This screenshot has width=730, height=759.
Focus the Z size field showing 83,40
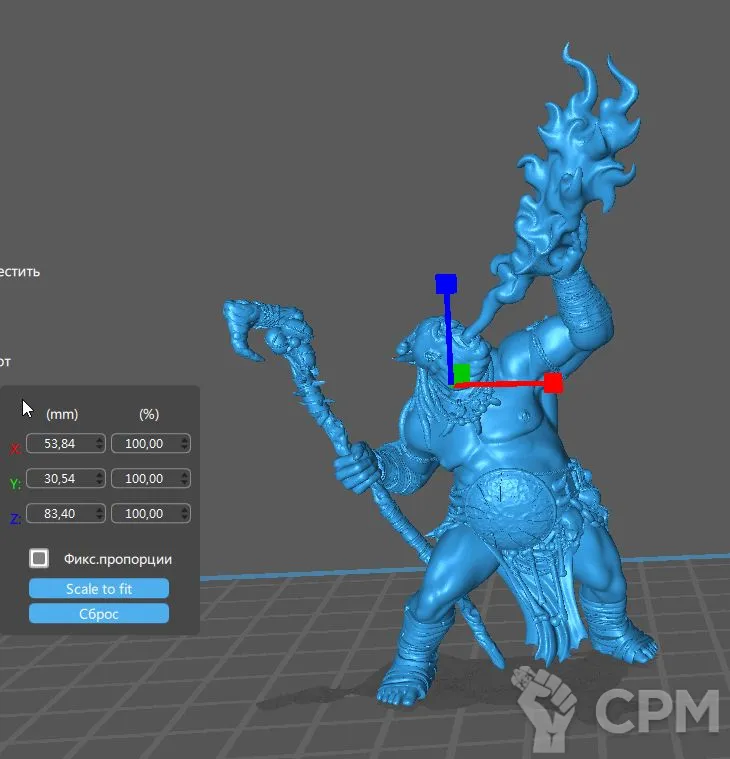coord(59,514)
